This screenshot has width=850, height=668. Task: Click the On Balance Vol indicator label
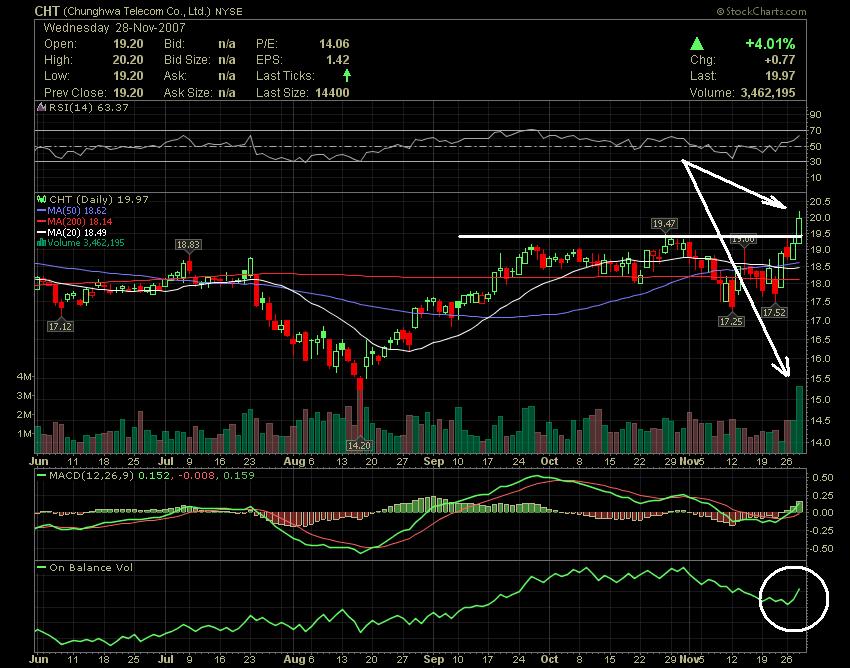91,567
